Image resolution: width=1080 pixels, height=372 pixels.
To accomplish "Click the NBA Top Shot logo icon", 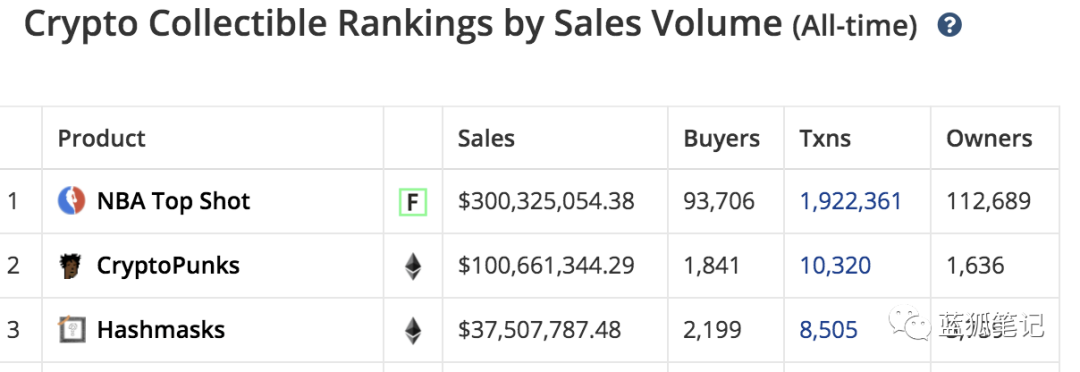I will point(71,201).
